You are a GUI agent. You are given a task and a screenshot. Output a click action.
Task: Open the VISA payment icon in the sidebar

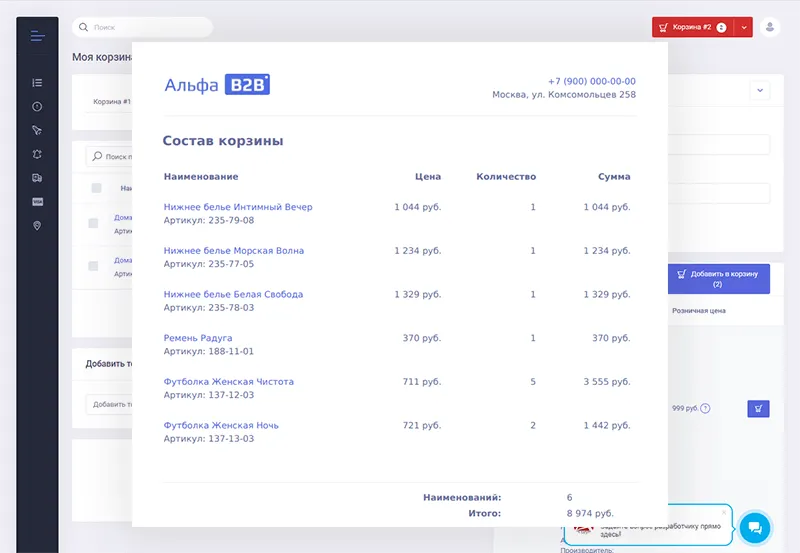click(37, 202)
